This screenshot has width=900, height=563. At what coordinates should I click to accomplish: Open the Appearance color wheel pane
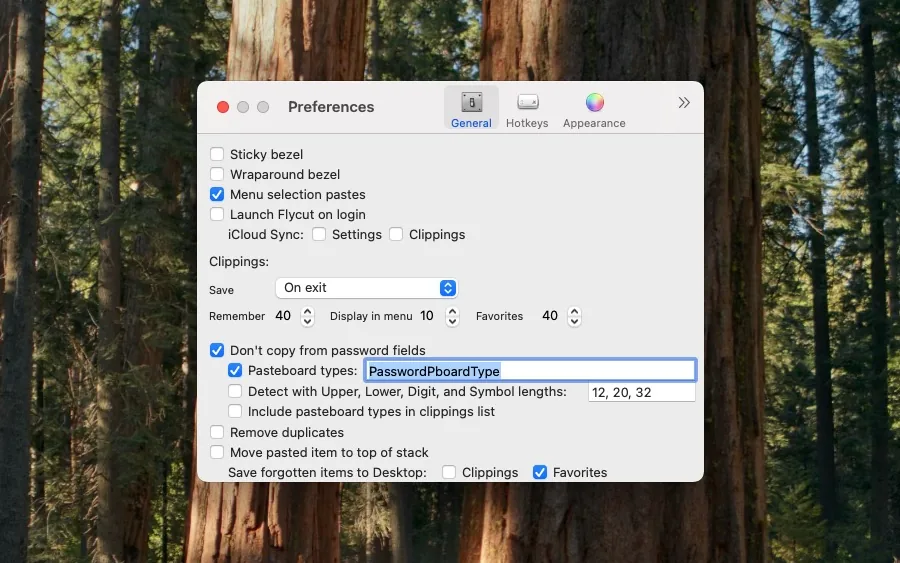click(594, 108)
